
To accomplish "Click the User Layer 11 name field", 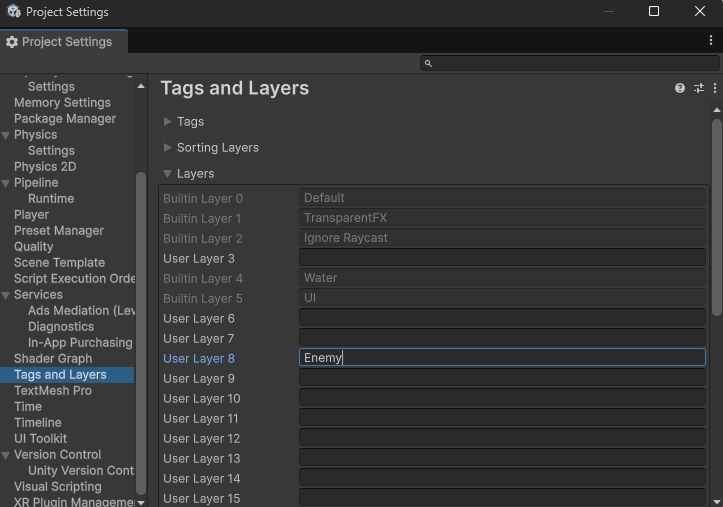I will coord(502,418).
